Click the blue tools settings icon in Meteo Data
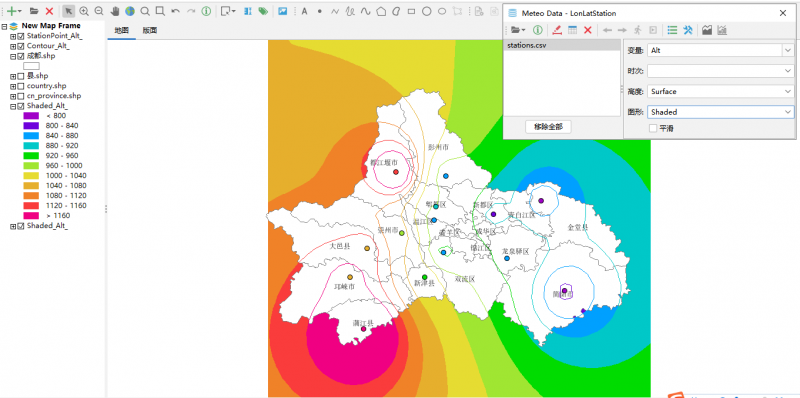The image size is (800, 398). [x=688, y=30]
